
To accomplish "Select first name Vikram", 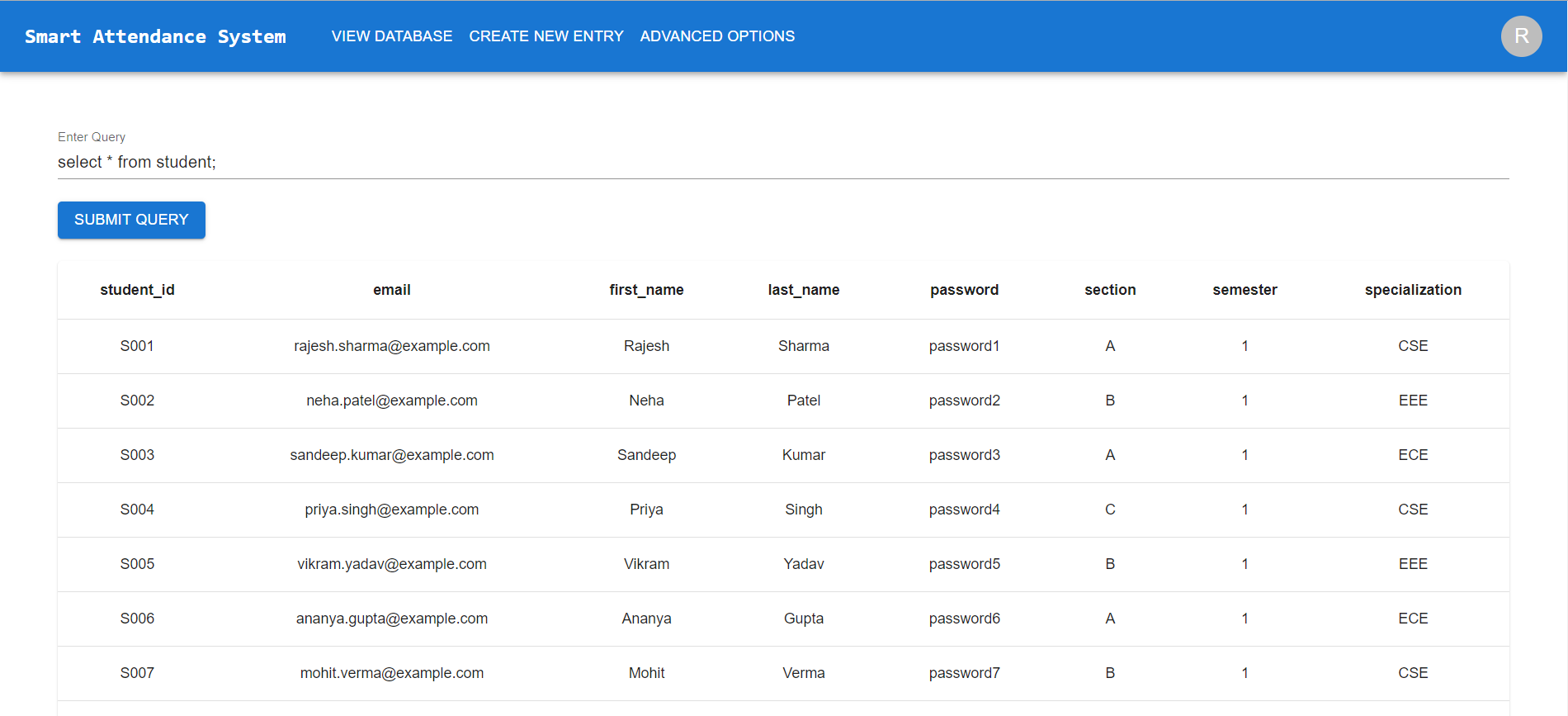I will tap(646, 564).
